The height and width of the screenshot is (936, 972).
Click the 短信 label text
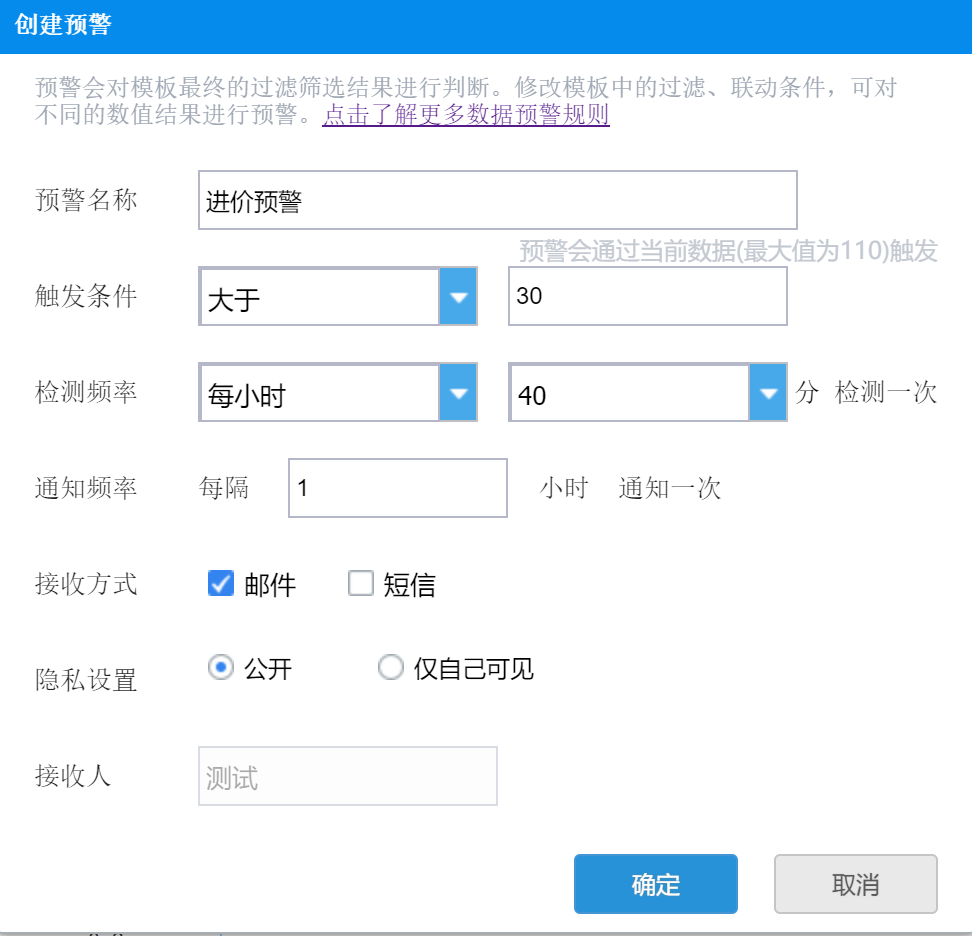410,585
